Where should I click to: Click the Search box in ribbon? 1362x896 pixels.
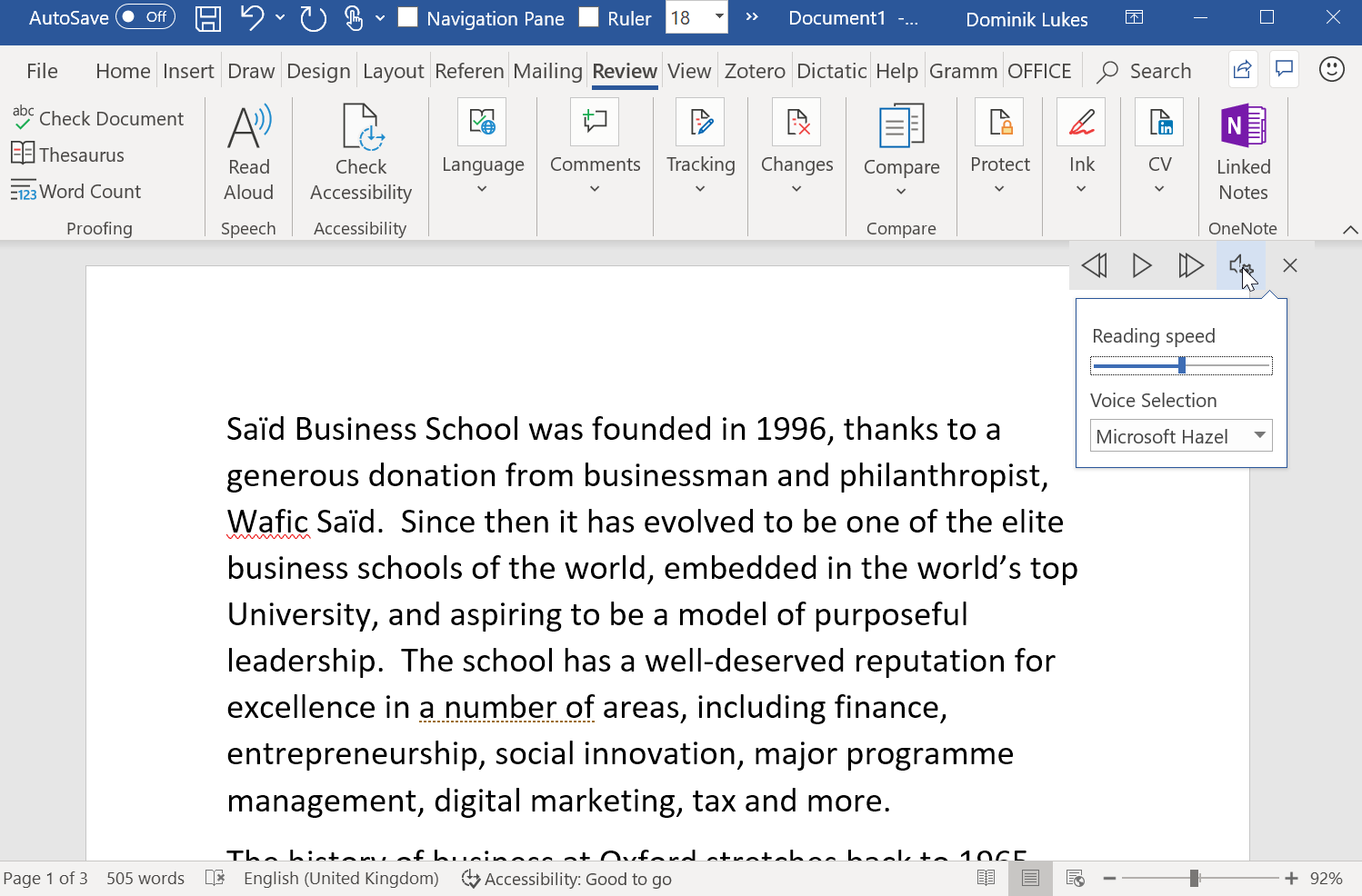pos(1146,71)
